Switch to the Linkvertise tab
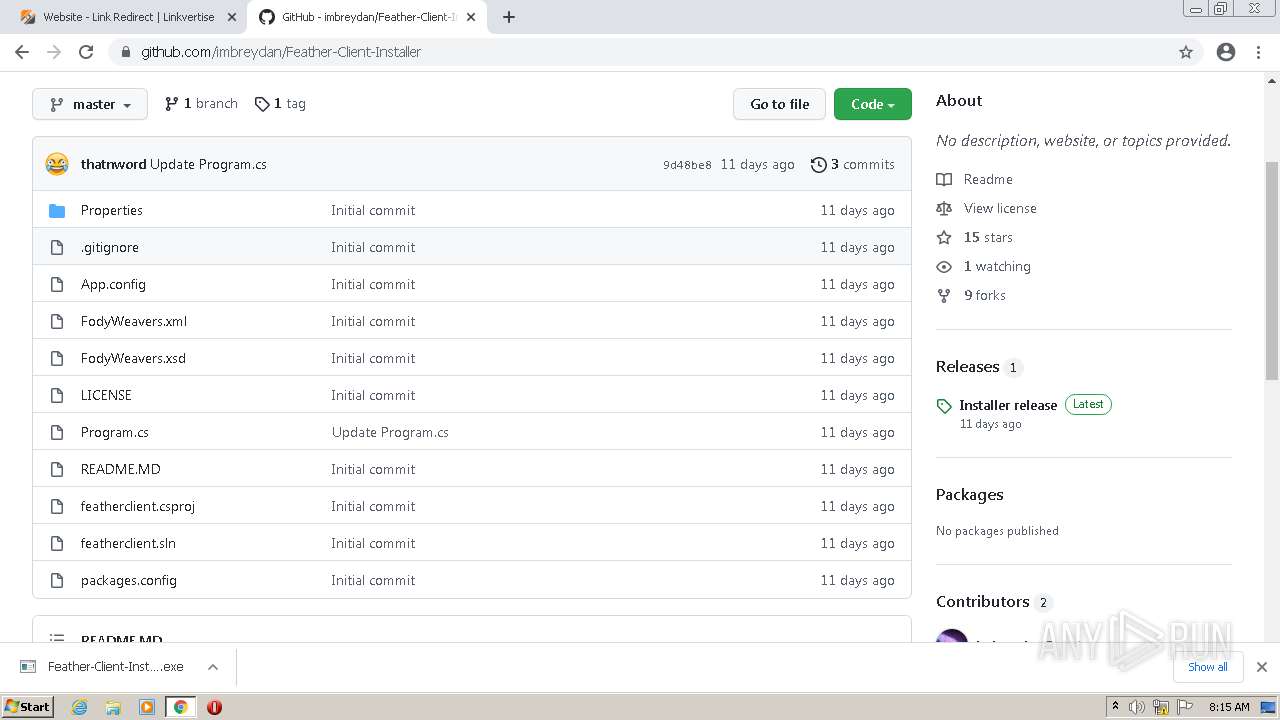The height and width of the screenshot is (720, 1280). point(128,17)
